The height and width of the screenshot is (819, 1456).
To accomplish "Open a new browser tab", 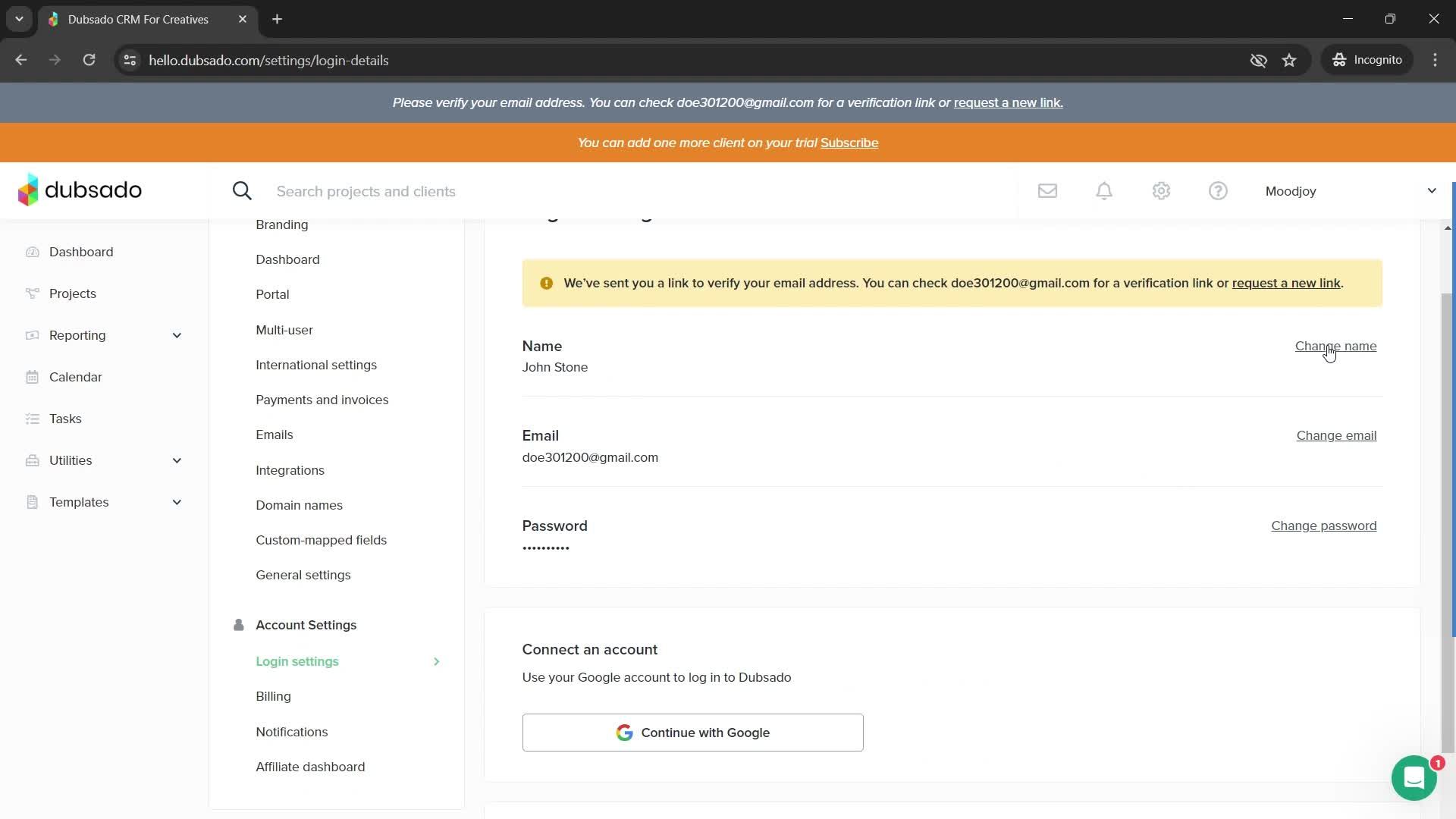I will (277, 19).
